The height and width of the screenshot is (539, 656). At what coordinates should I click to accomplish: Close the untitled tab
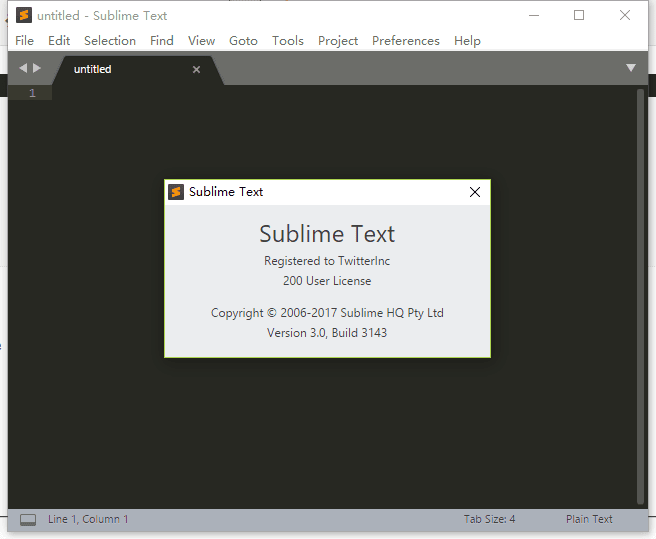[x=196, y=69]
